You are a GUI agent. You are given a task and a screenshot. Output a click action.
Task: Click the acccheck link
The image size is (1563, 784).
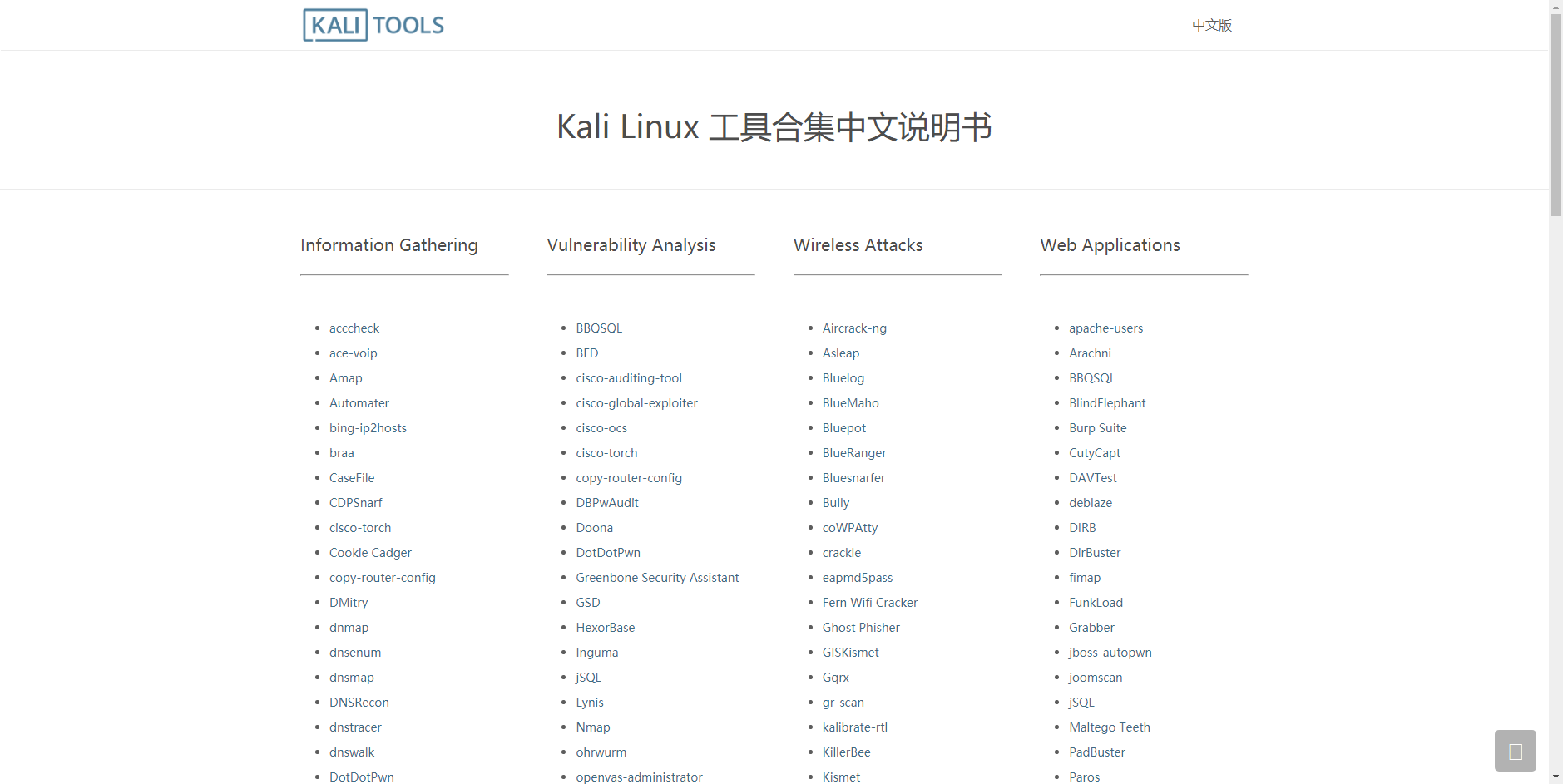pos(354,328)
